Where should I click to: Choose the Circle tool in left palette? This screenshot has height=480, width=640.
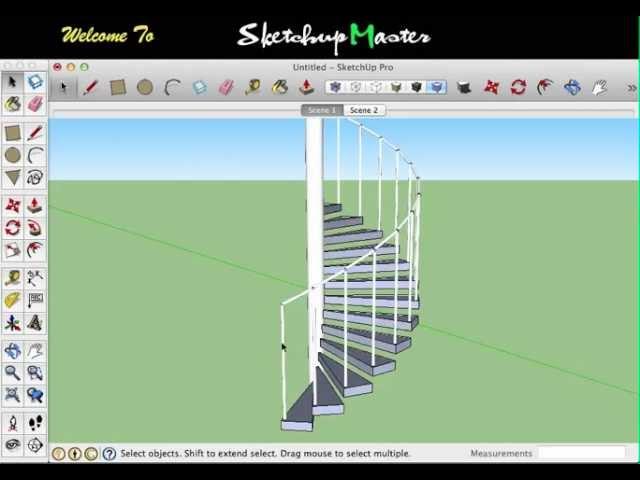13,155
